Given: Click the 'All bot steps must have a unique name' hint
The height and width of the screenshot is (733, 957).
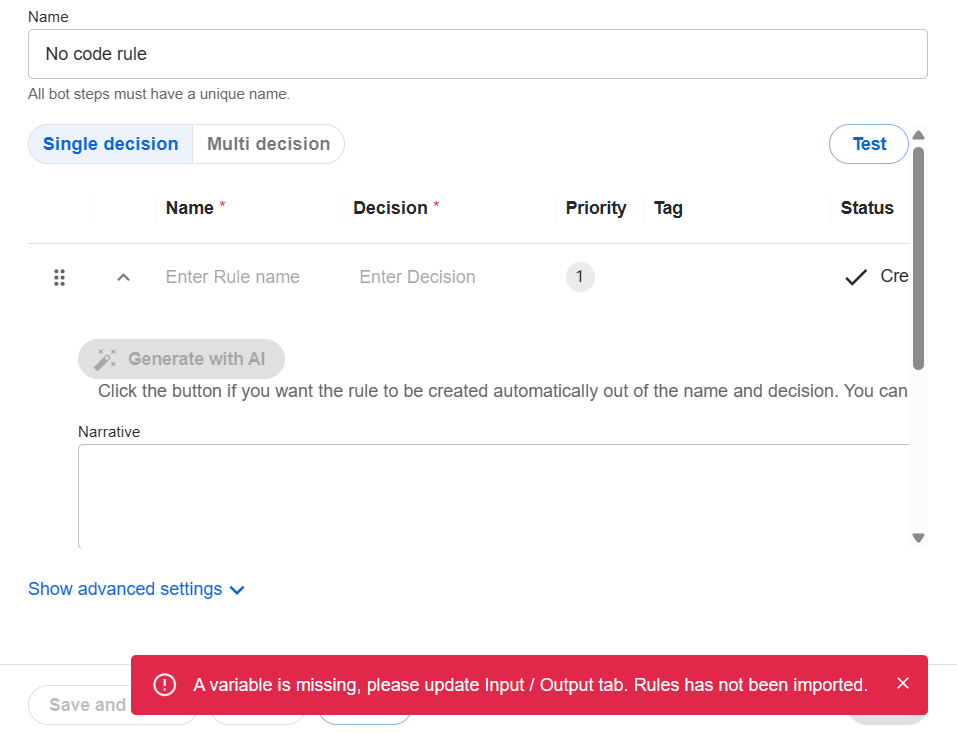Looking at the screenshot, I should click(x=159, y=94).
